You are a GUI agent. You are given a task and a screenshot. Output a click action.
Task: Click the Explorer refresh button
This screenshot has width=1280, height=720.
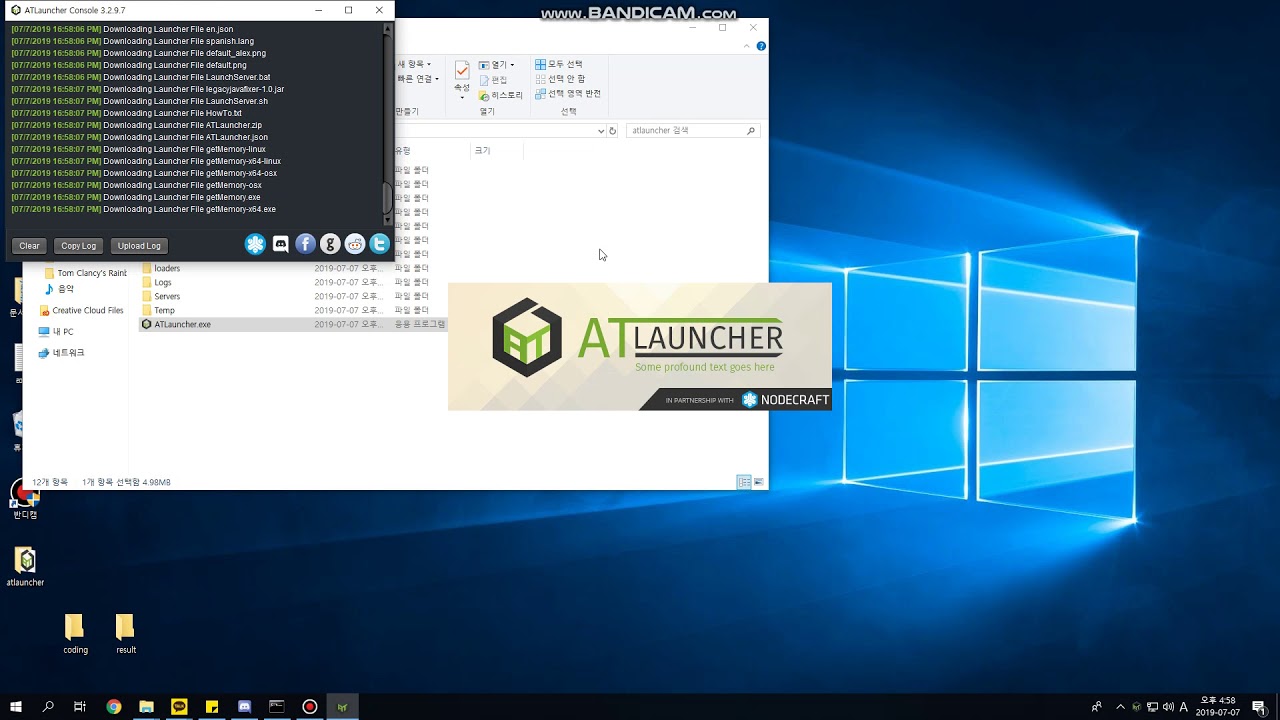pyautogui.click(x=613, y=131)
